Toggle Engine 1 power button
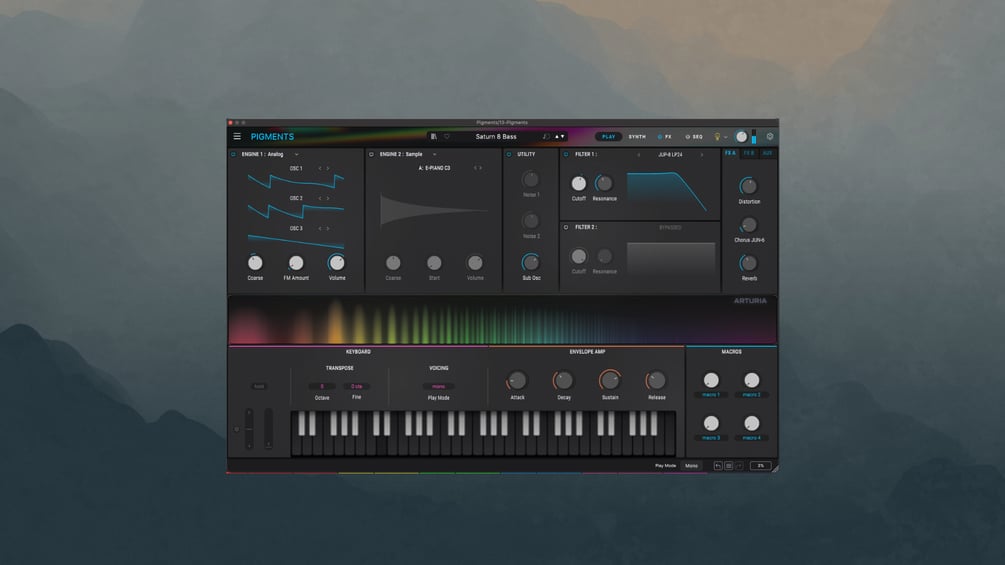This screenshot has height=565, width=1005. pos(233,154)
